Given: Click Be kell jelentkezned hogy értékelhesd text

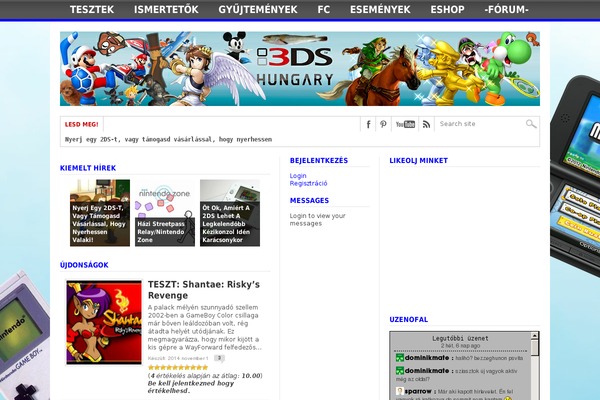Looking at the screenshot, I should click(x=191, y=387).
